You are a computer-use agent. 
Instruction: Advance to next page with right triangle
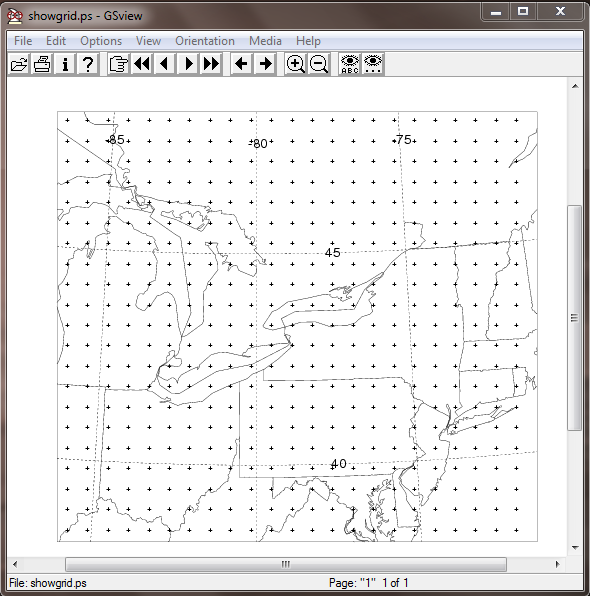click(x=188, y=64)
